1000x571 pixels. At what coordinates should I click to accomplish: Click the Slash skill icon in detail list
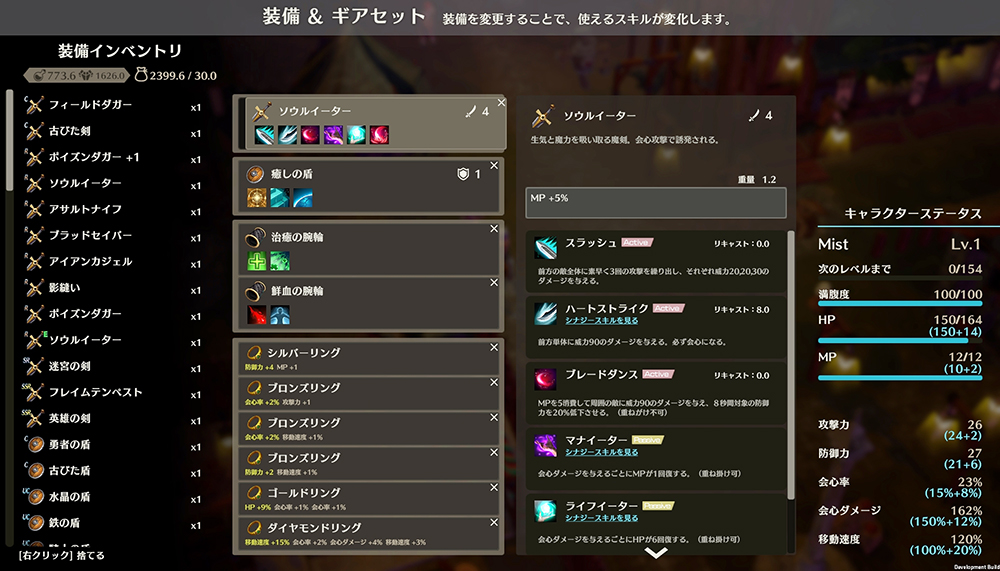[x=545, y=247]
